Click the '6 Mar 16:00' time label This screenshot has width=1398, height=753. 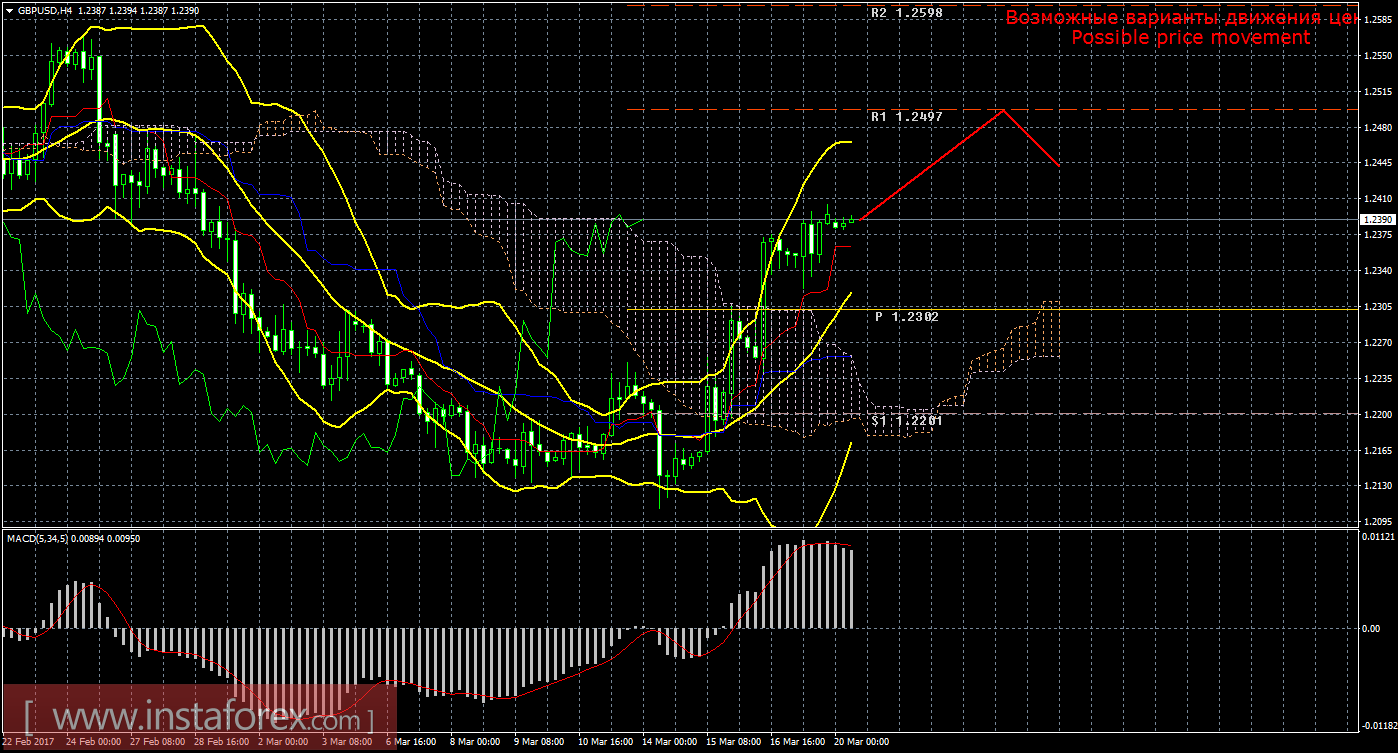(411, 743)
